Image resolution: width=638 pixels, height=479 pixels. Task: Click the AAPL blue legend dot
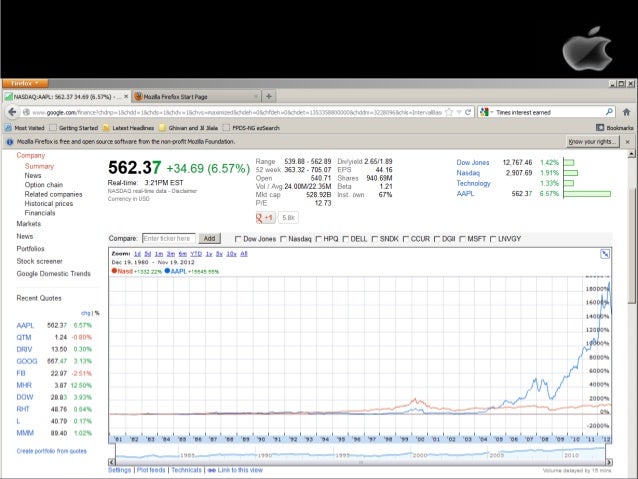click(x=167, y=271)
